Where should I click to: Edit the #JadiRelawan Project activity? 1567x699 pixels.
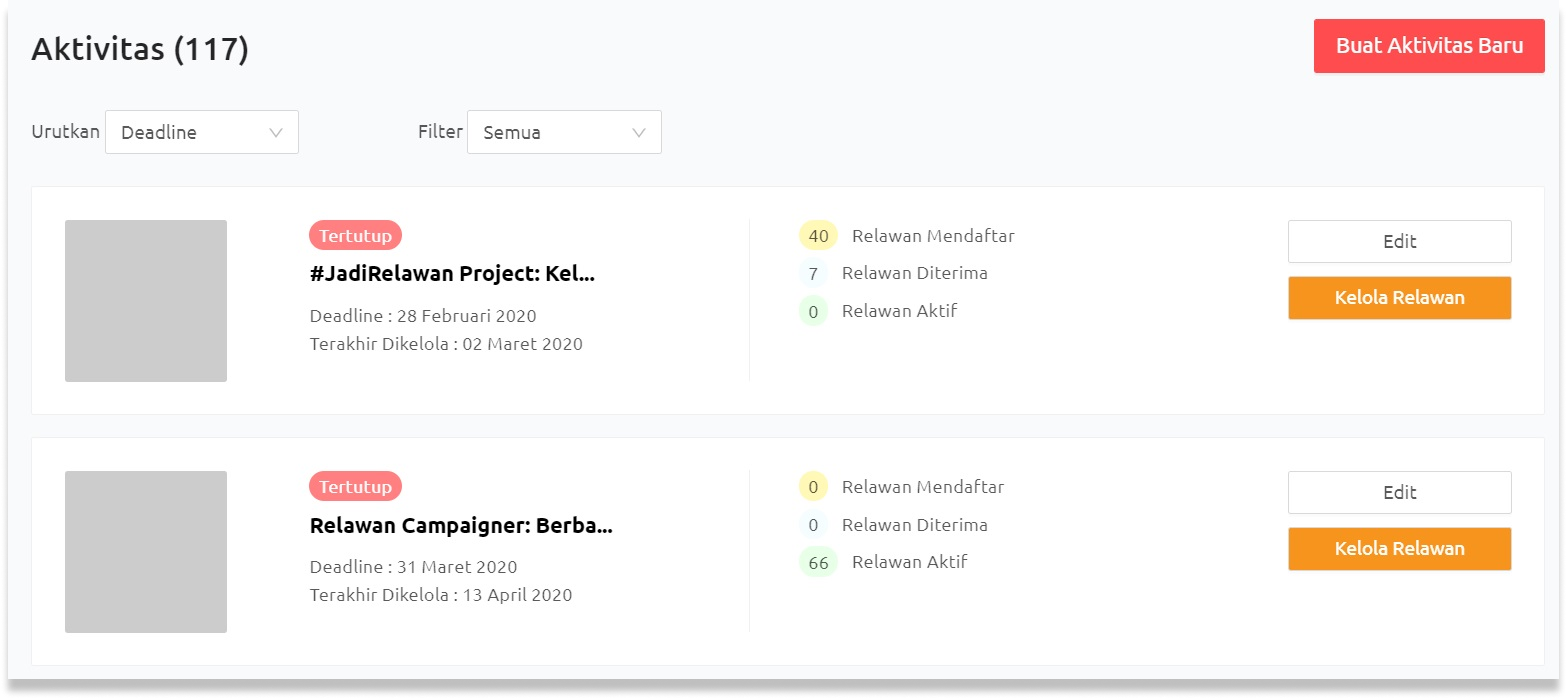(x=1399, y=241)
